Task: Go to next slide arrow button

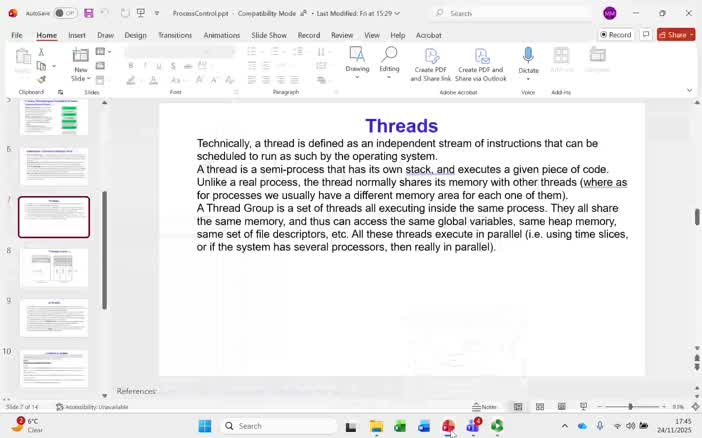Action: point(697,367)
